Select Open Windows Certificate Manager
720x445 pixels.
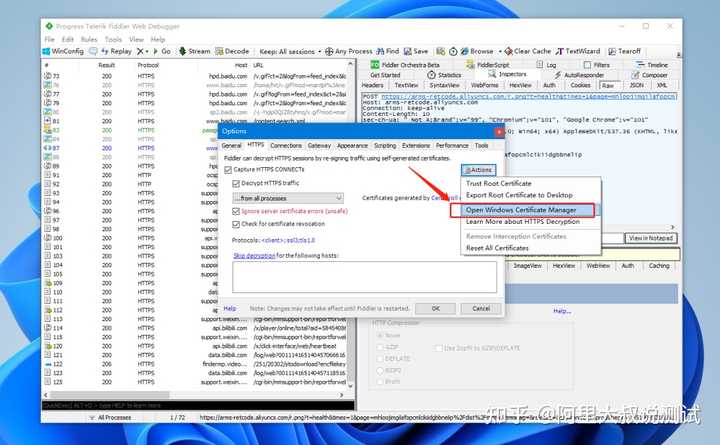tap(521, 210)
